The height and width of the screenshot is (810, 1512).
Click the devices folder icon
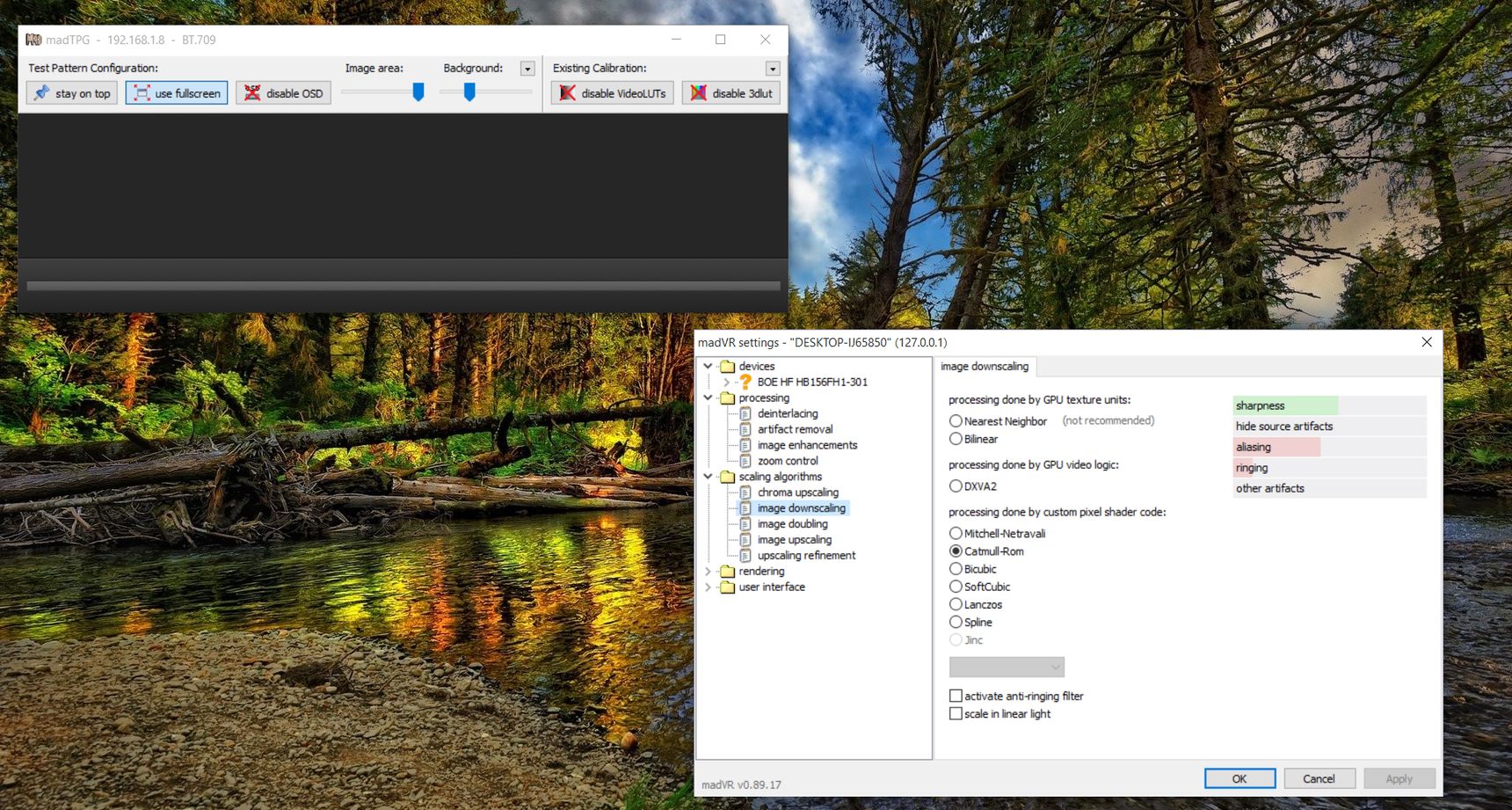click(x=727, y=366)
